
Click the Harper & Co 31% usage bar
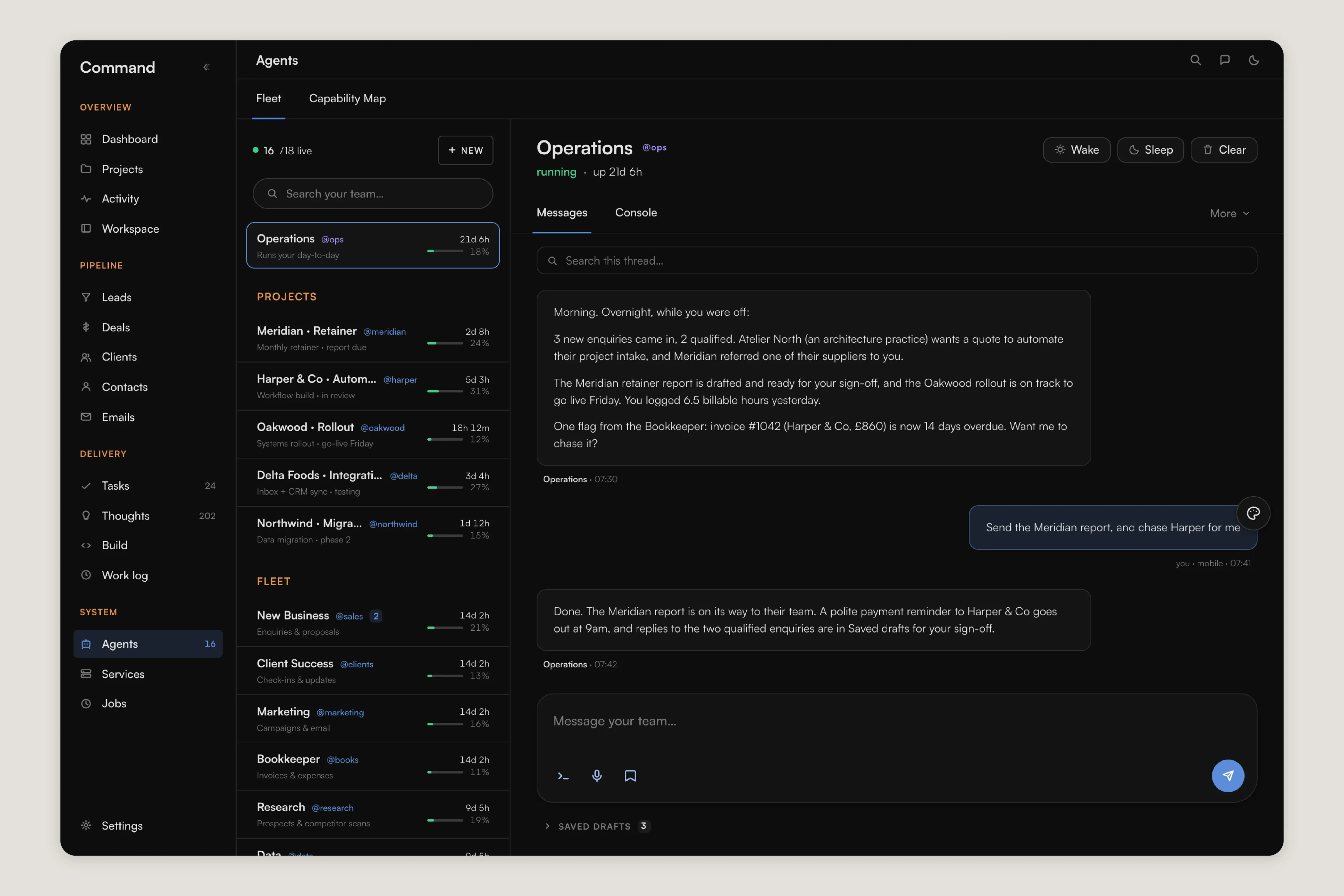tap(445, 391)
